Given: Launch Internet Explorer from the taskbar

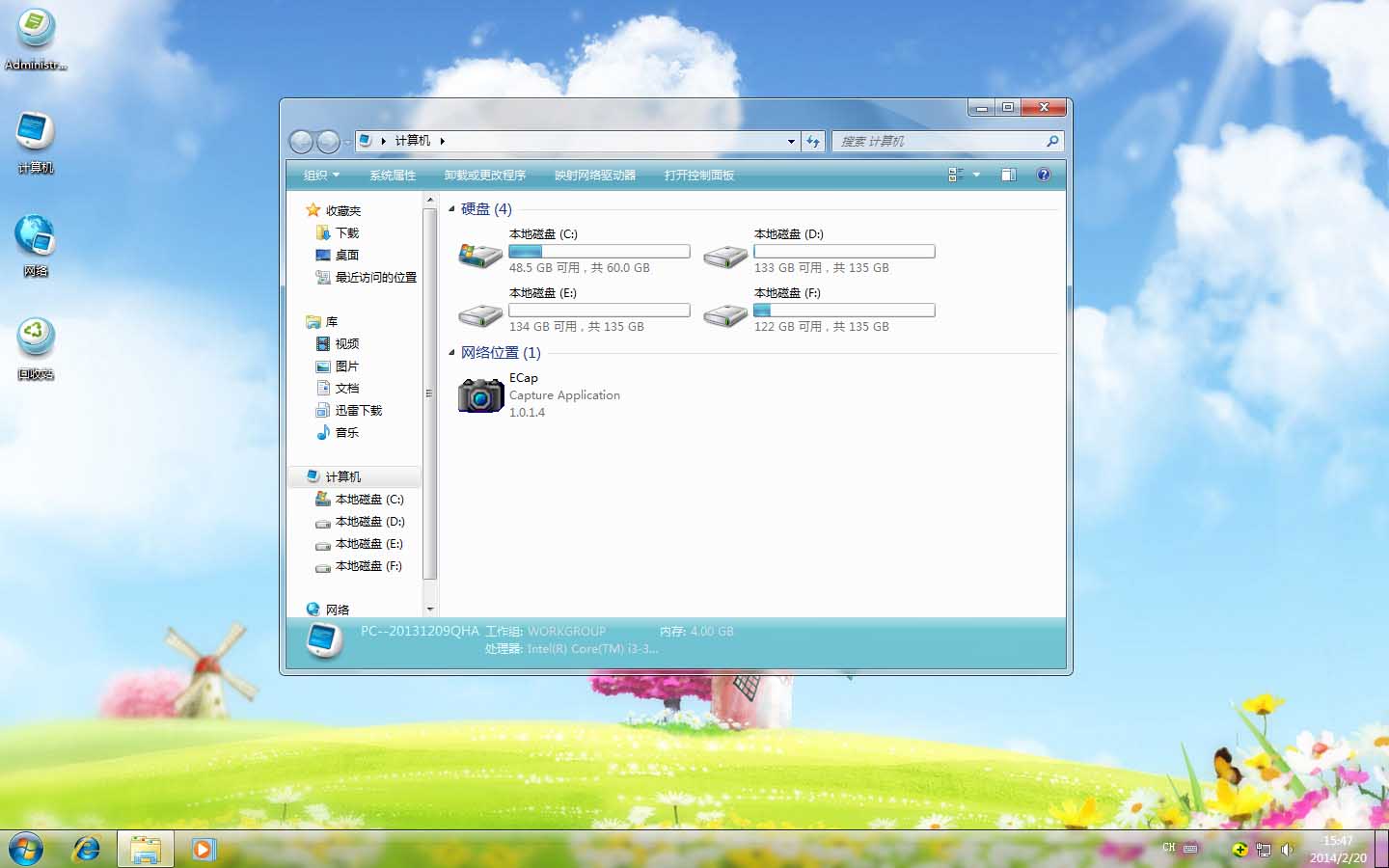Looking at the screenshot, I should click(x=87, y=849).
